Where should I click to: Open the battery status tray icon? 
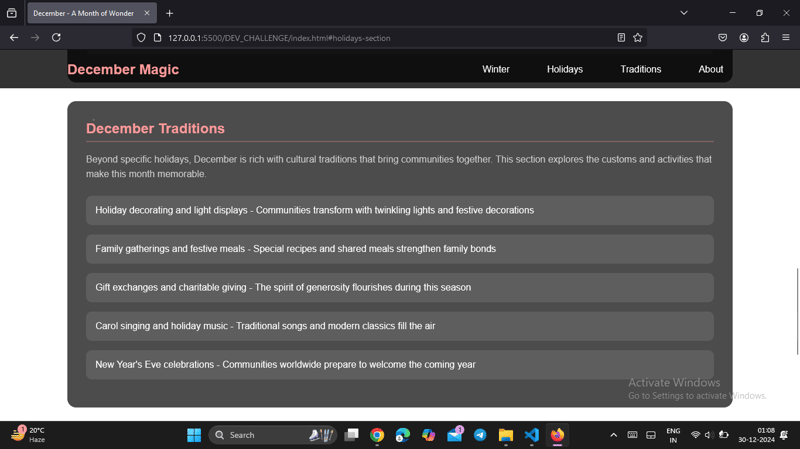coord(723,435)
